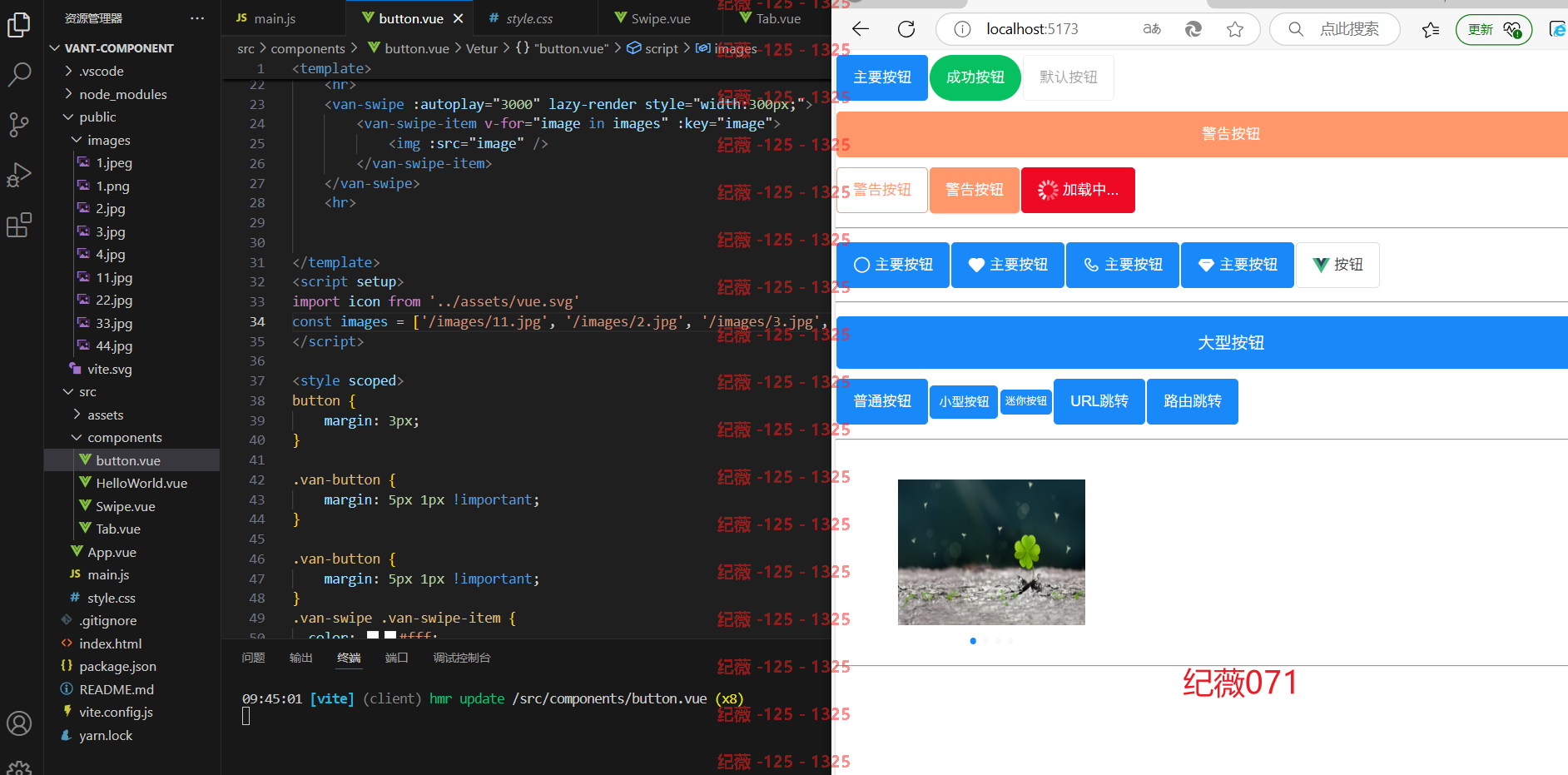Open the 端口 panel tab
Screen dimensions: 1568x775
[396, 658]
